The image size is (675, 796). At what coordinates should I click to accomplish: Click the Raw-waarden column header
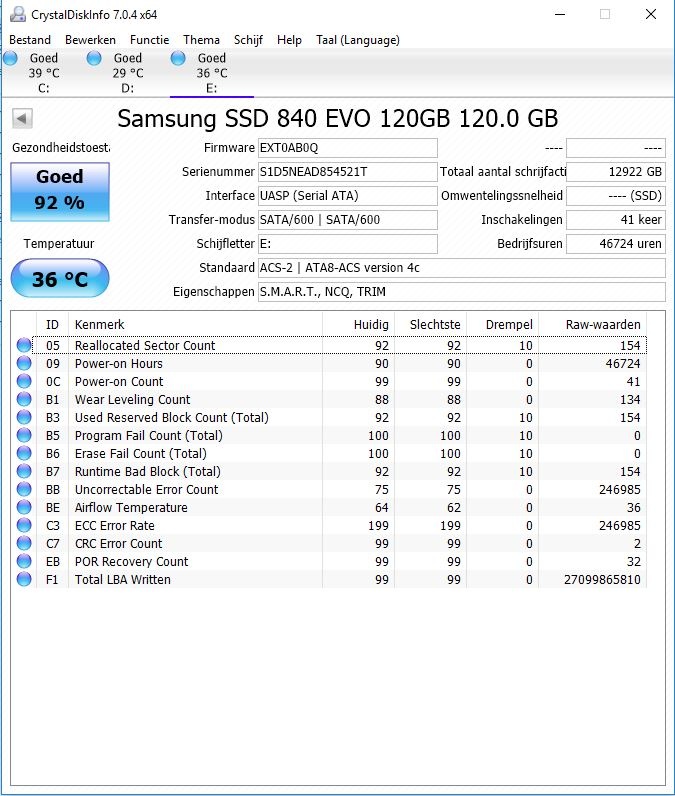coord(592,324)
